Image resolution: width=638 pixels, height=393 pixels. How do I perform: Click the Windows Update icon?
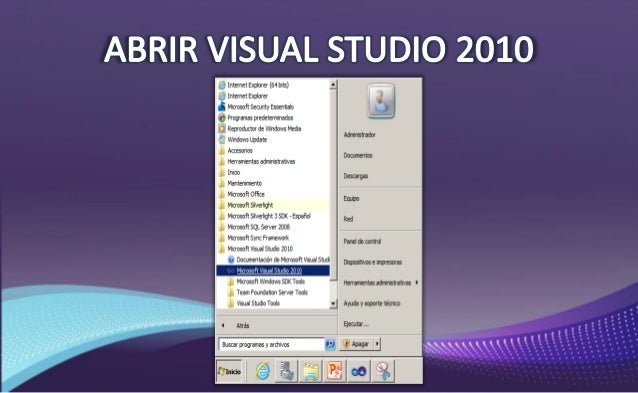[x=222, y=140]
